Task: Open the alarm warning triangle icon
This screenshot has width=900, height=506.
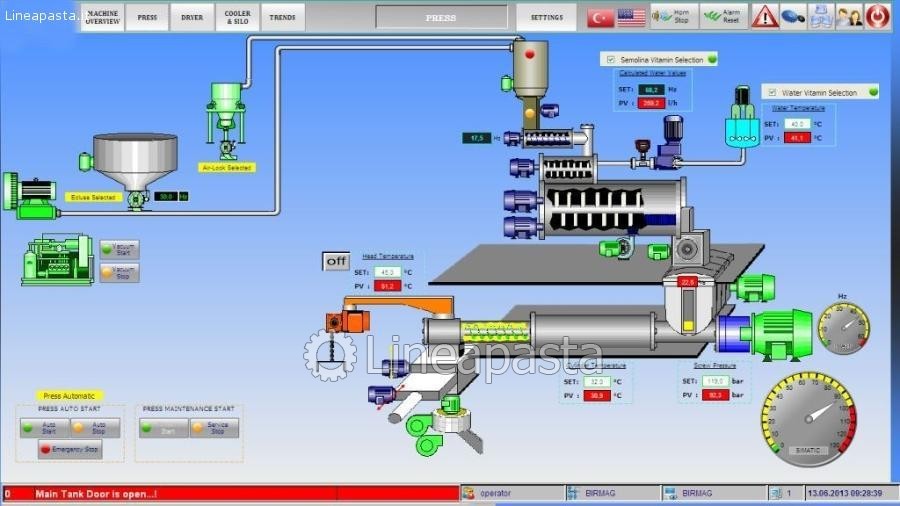Action: coord(765,17)
